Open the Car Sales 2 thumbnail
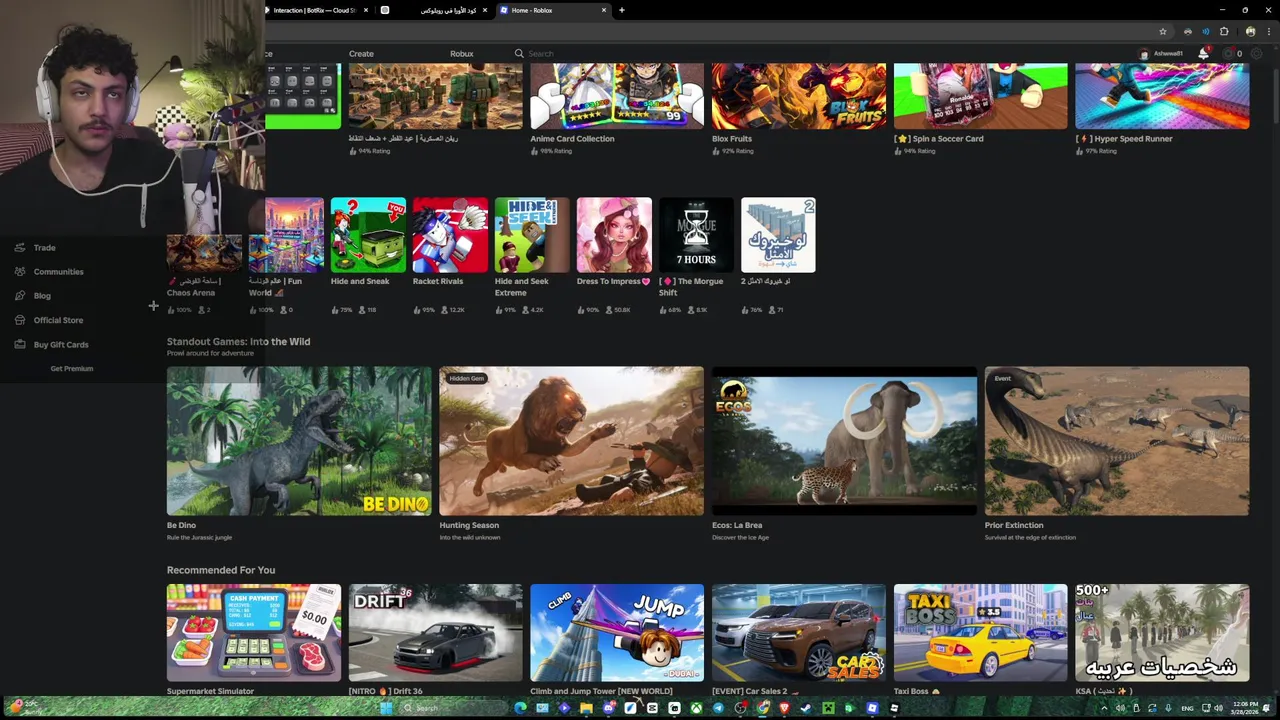 click(799, 633)
